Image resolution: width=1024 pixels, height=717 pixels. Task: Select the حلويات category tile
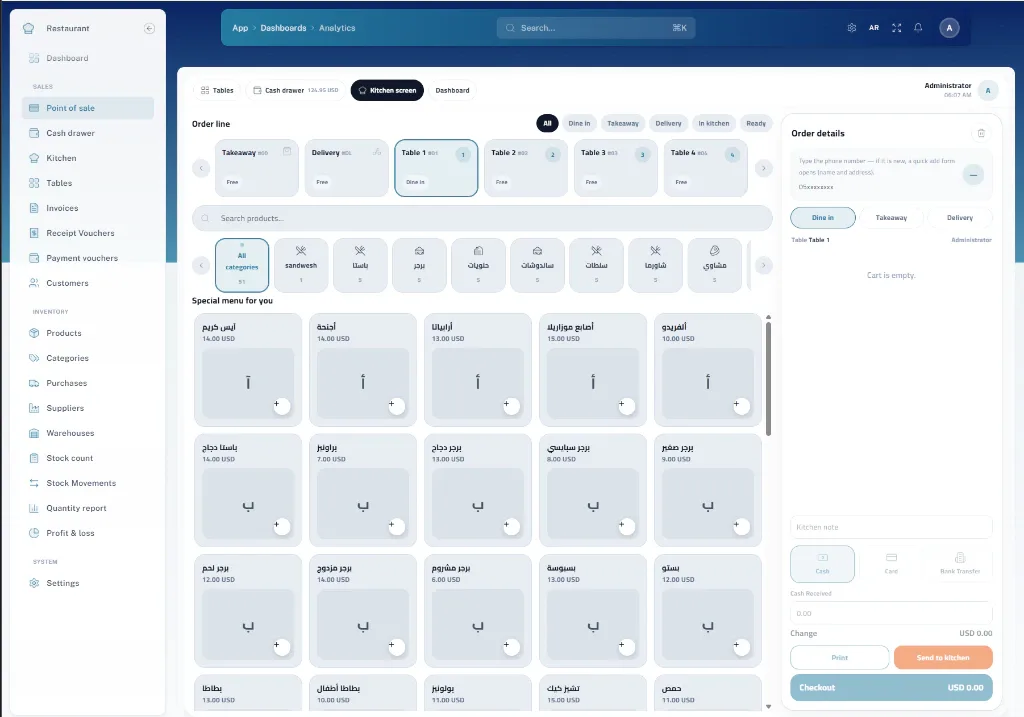478,265
